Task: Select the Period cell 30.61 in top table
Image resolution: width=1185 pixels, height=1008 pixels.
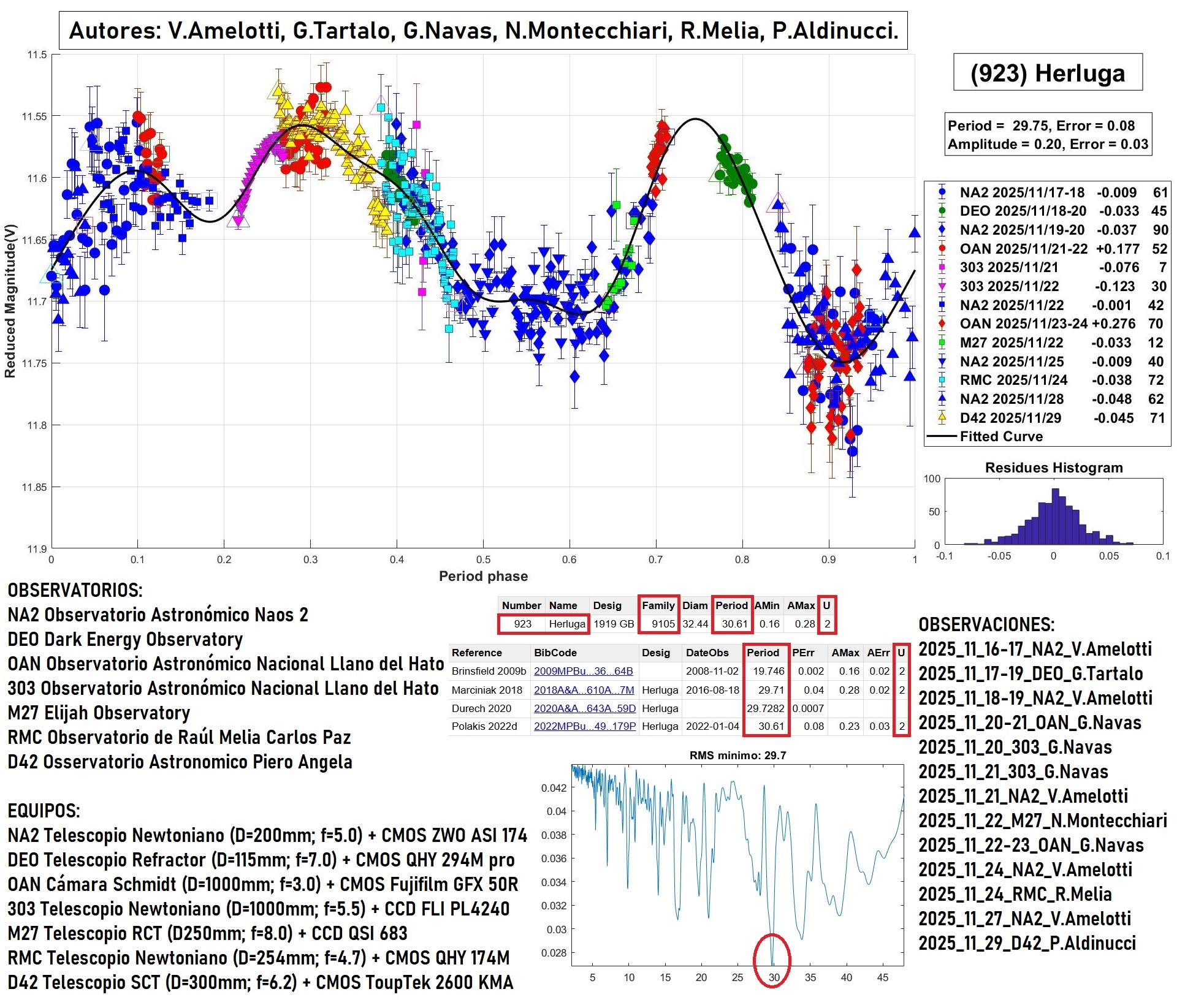Action: click(x=734, y=624)
